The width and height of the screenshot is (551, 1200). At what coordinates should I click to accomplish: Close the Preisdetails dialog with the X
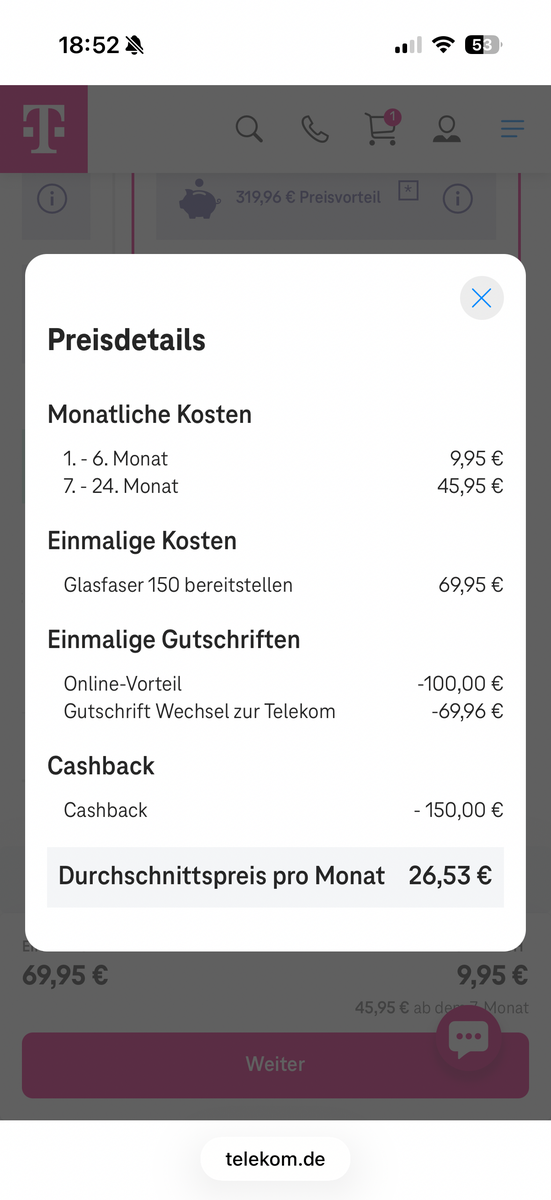(x=481, y=298)
